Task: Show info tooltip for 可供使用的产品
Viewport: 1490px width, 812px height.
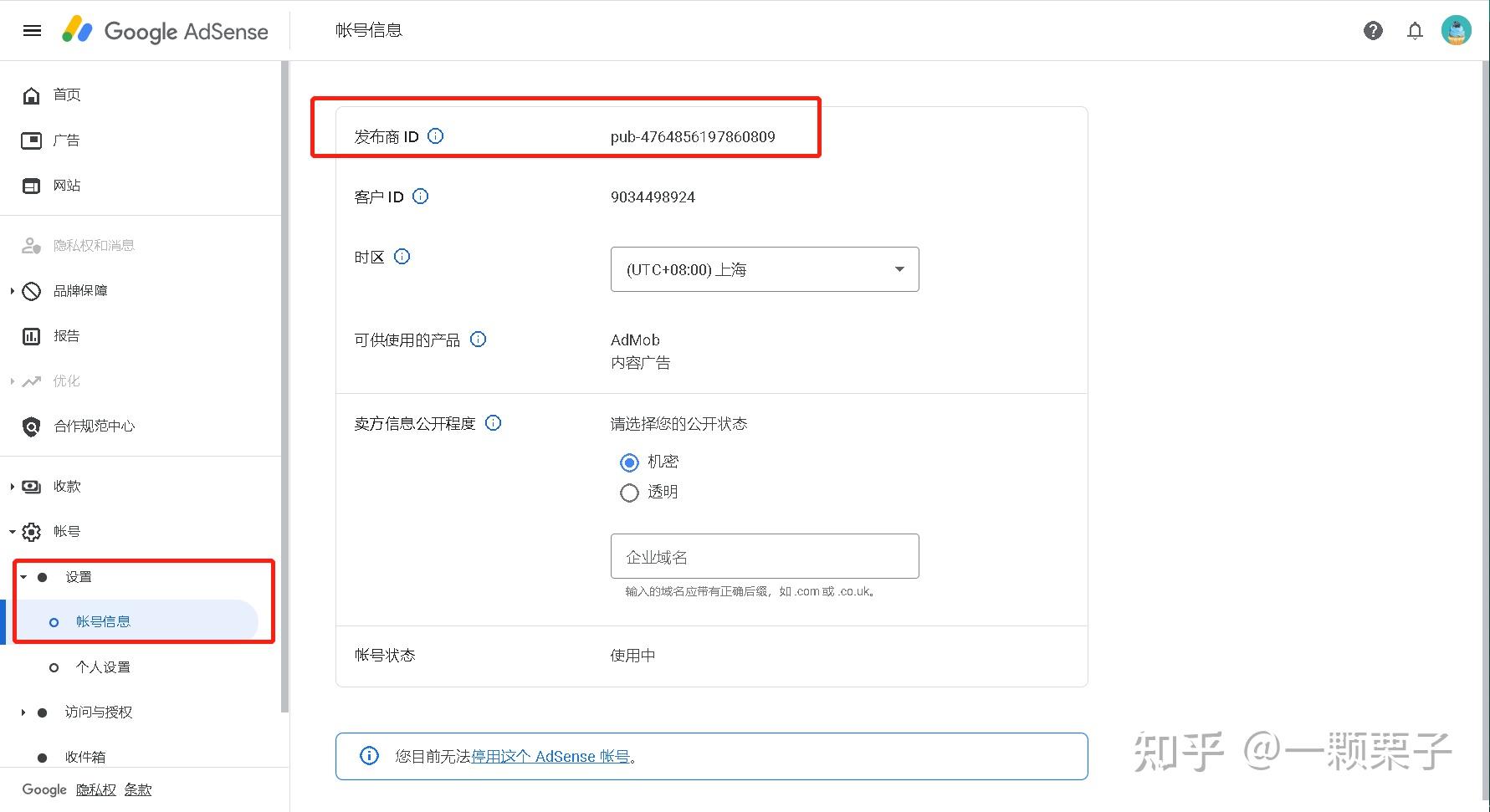Action: coord(479,339)
